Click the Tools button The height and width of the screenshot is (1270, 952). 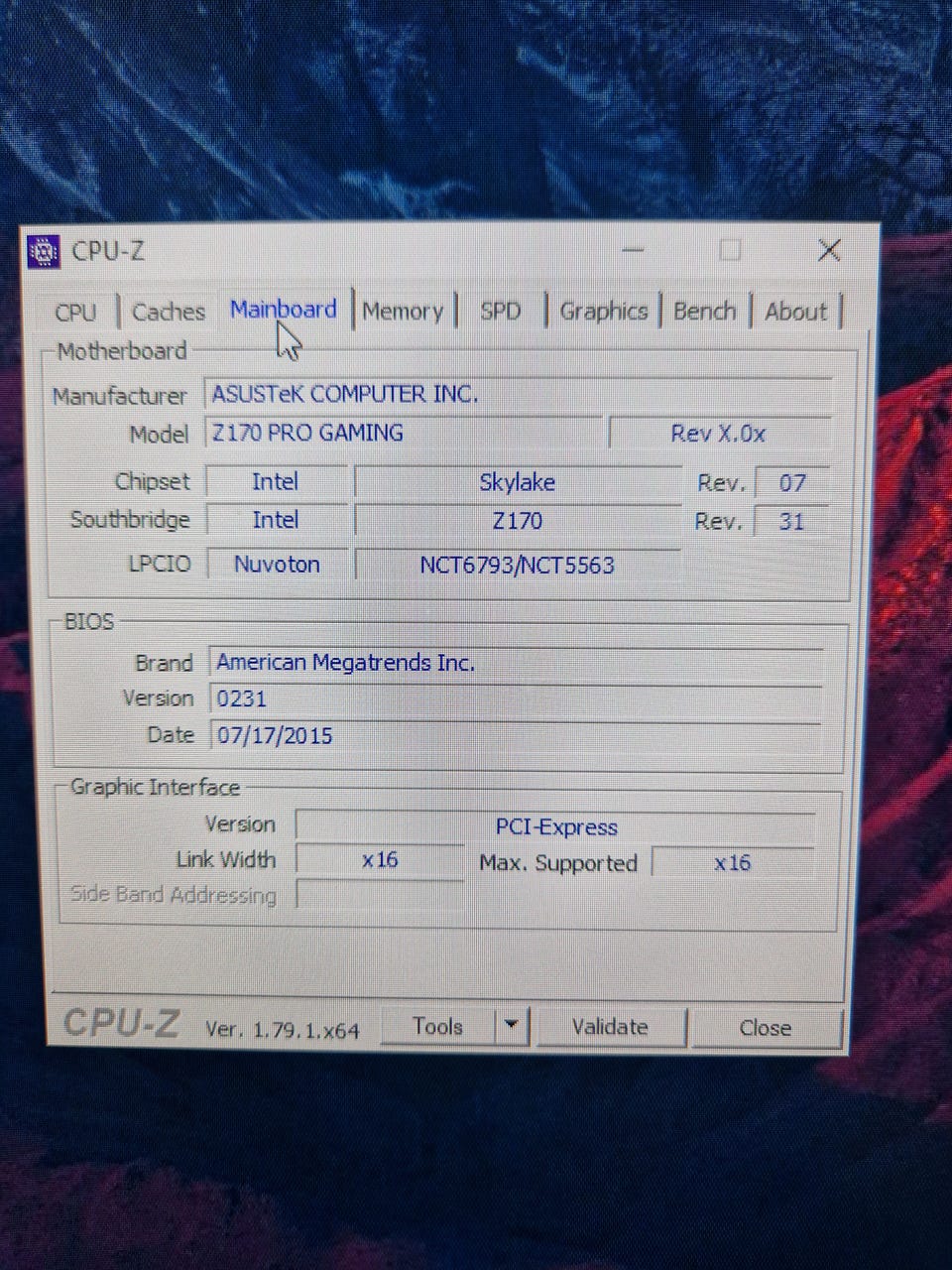click(438, 1027)
